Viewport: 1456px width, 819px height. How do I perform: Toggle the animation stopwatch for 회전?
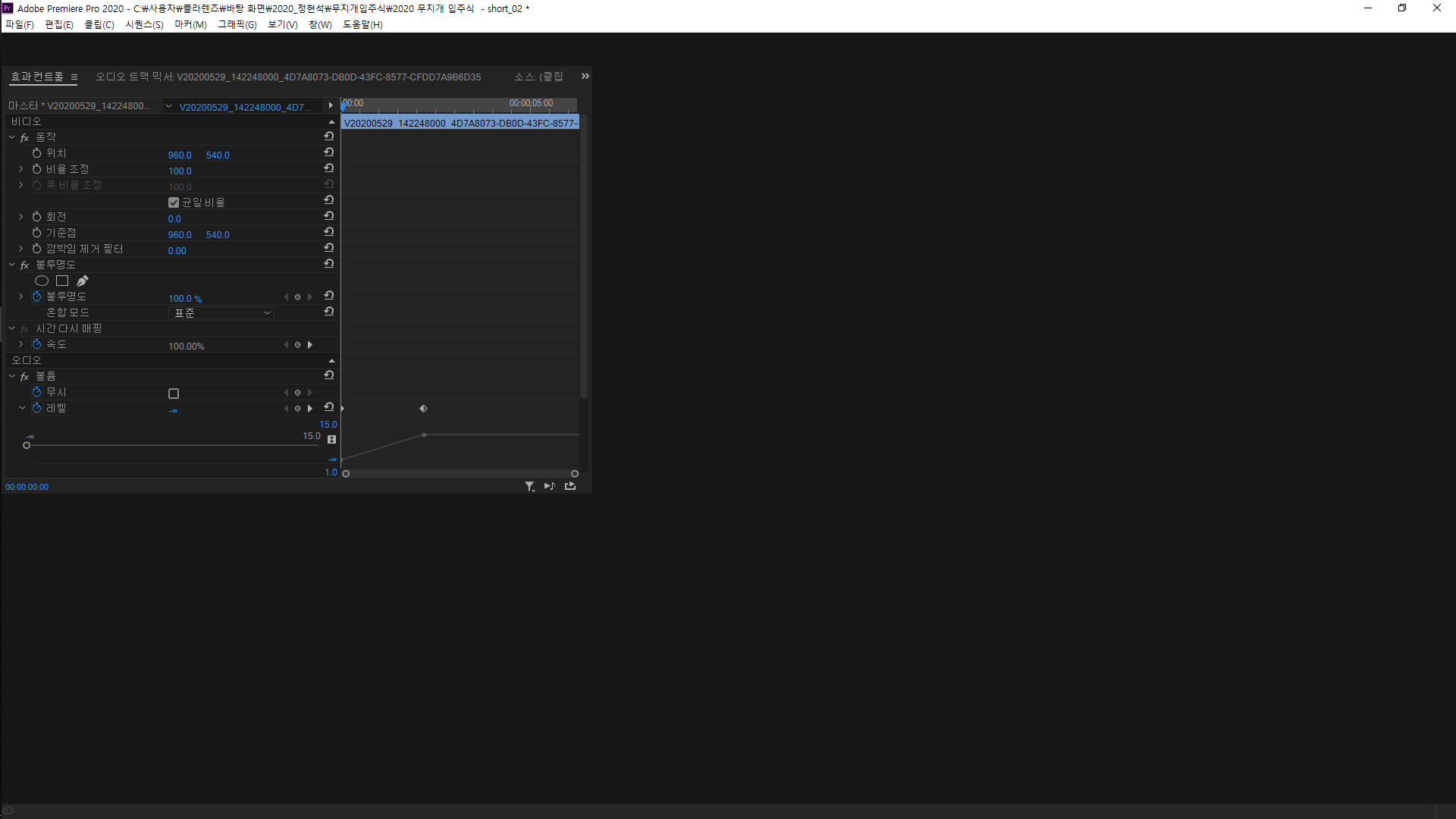click(36, 215)
